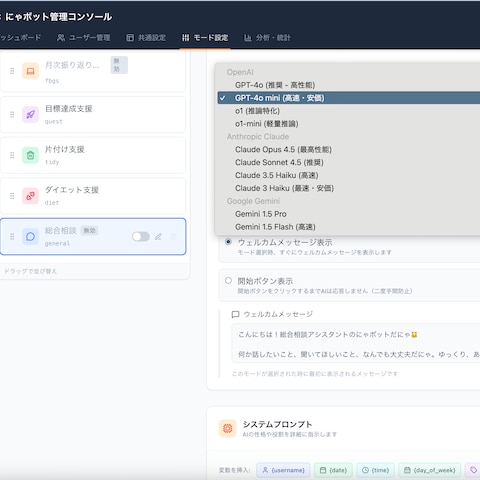Screen dimensions: 480x480
Task: Insert the {day_of_week} variable
Action: coord(430,470)
